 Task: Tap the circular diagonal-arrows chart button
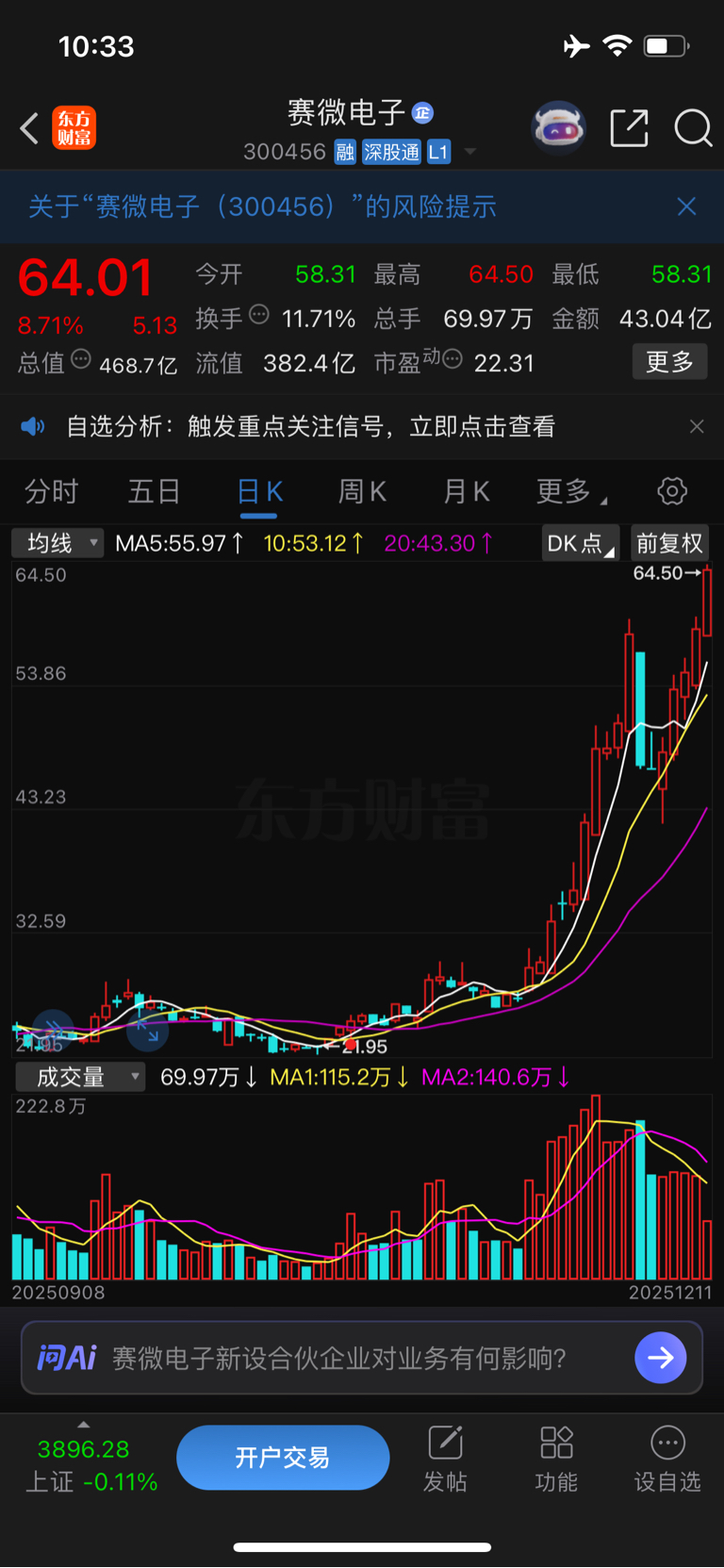(x=148, y=1030)
